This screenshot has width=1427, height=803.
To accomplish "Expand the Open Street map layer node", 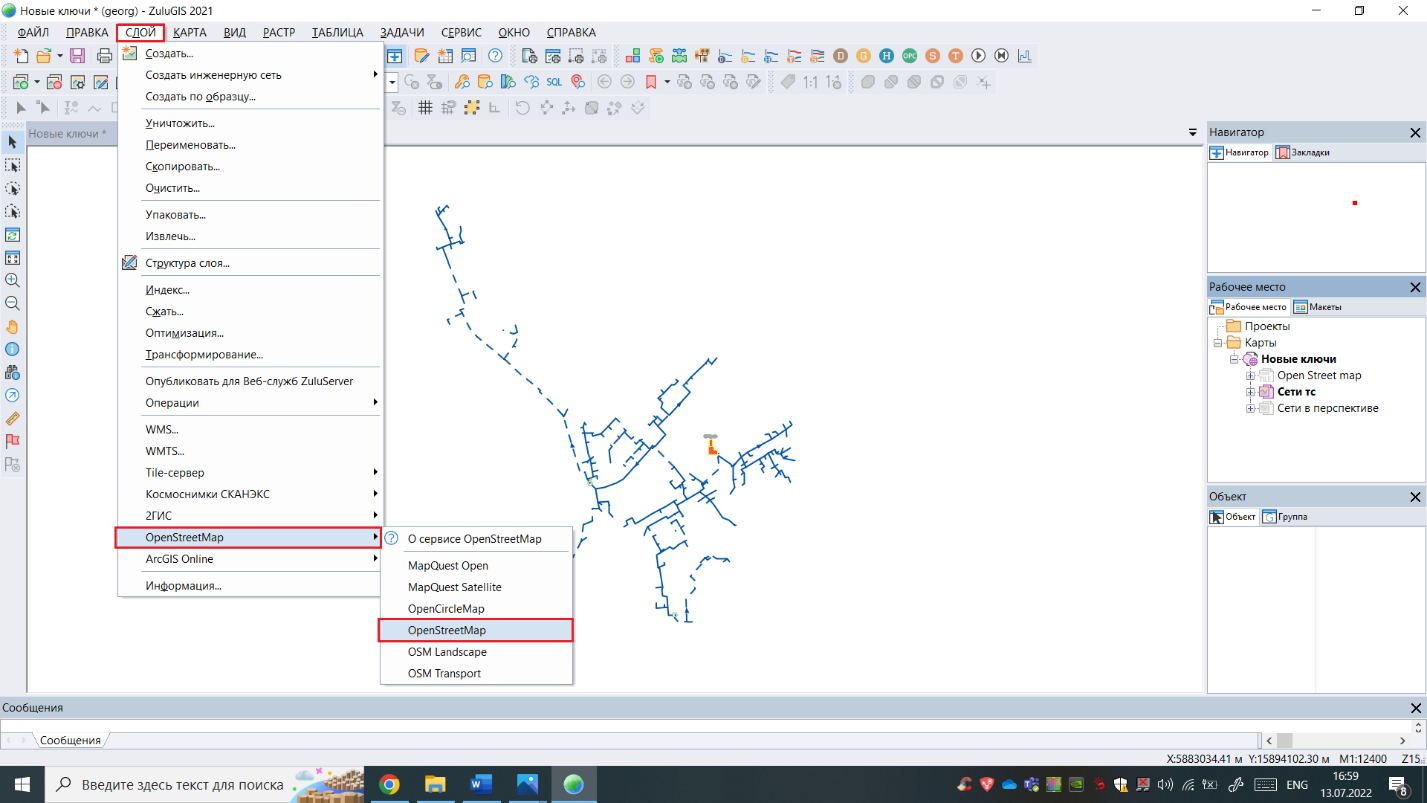I will point(1250,376).
